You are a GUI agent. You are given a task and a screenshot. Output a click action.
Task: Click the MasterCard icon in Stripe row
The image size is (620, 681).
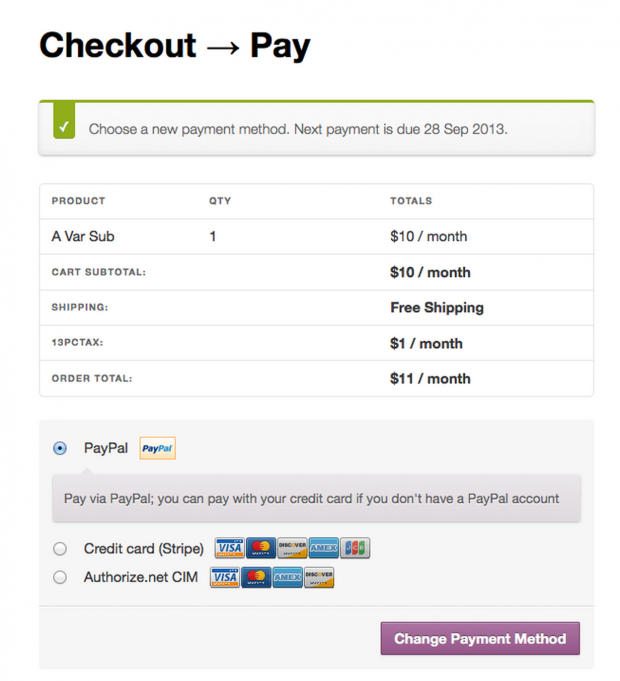click(261, 548)
